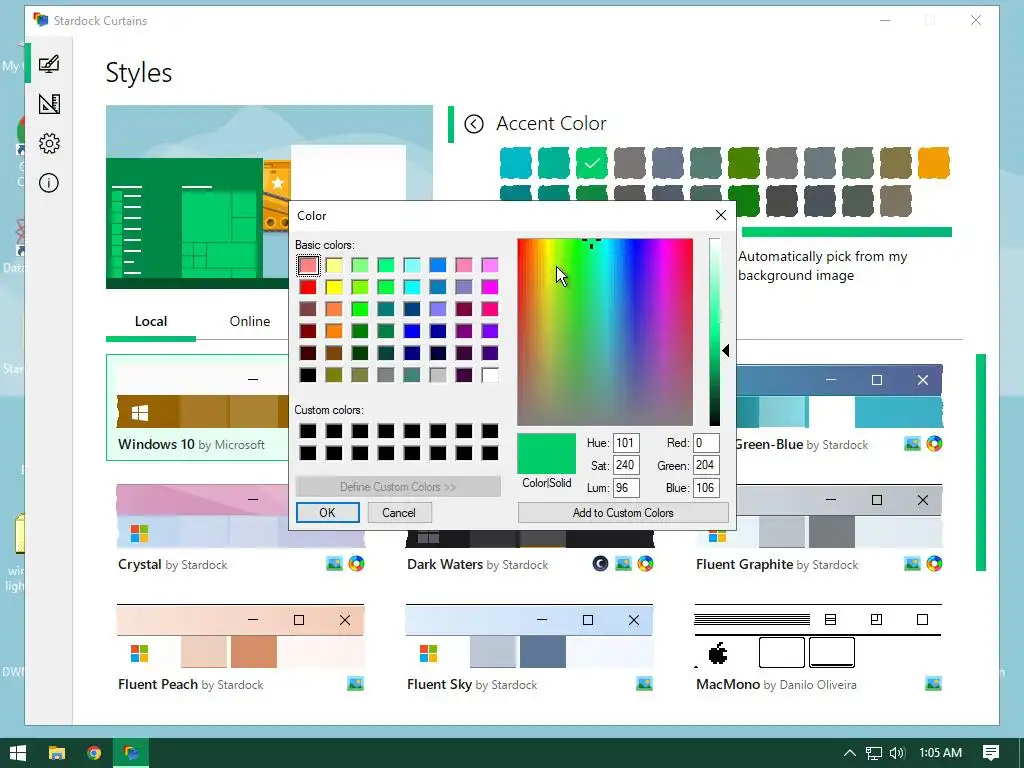The image size is (1024, 768).
Task: Select the orange accent color swatch
Action: pos(933,163)
